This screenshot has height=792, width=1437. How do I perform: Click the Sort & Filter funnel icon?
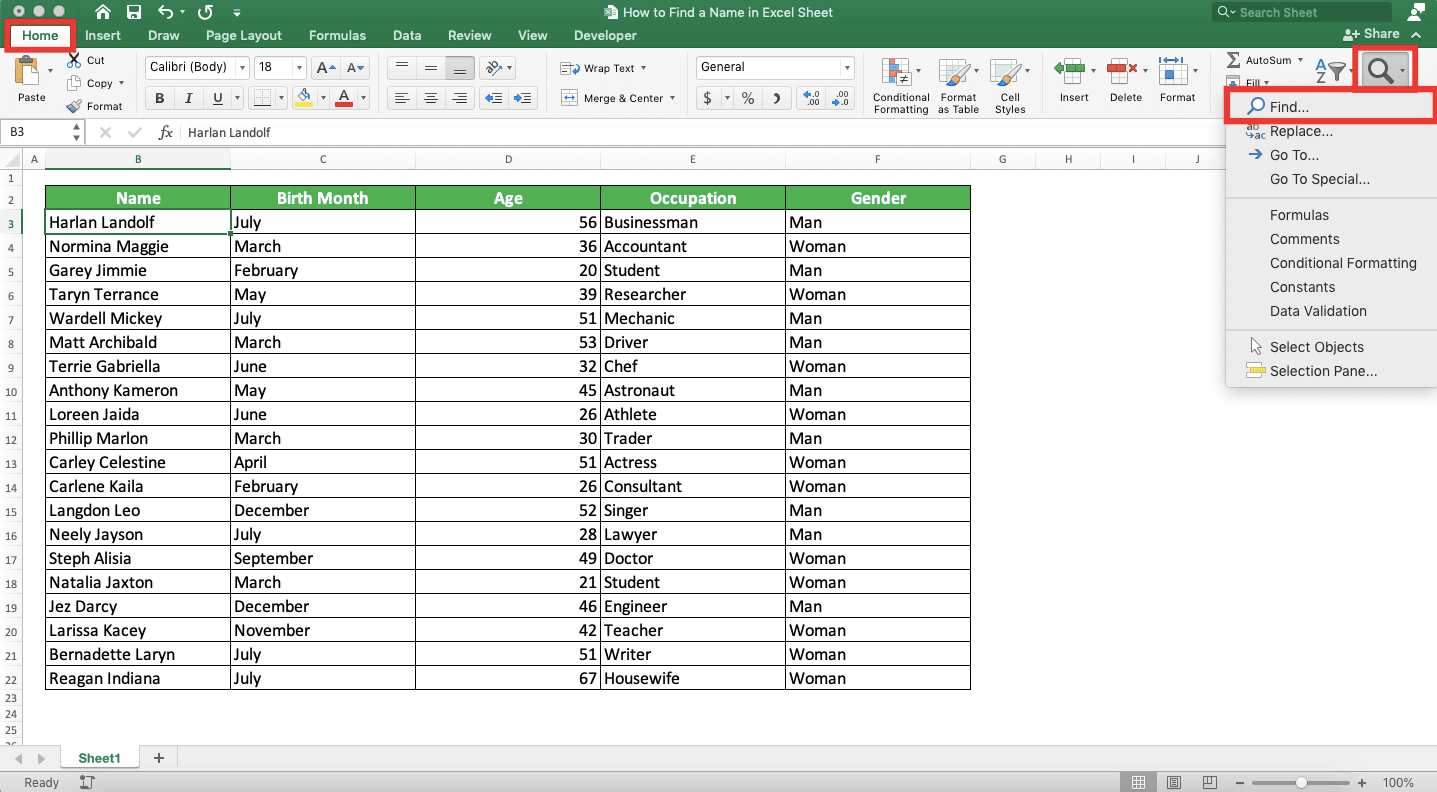click(1334, 72)
